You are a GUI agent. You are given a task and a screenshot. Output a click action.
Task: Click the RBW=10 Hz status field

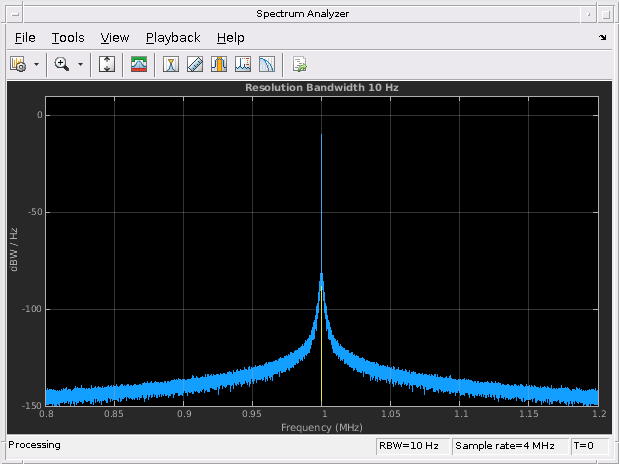412,446
